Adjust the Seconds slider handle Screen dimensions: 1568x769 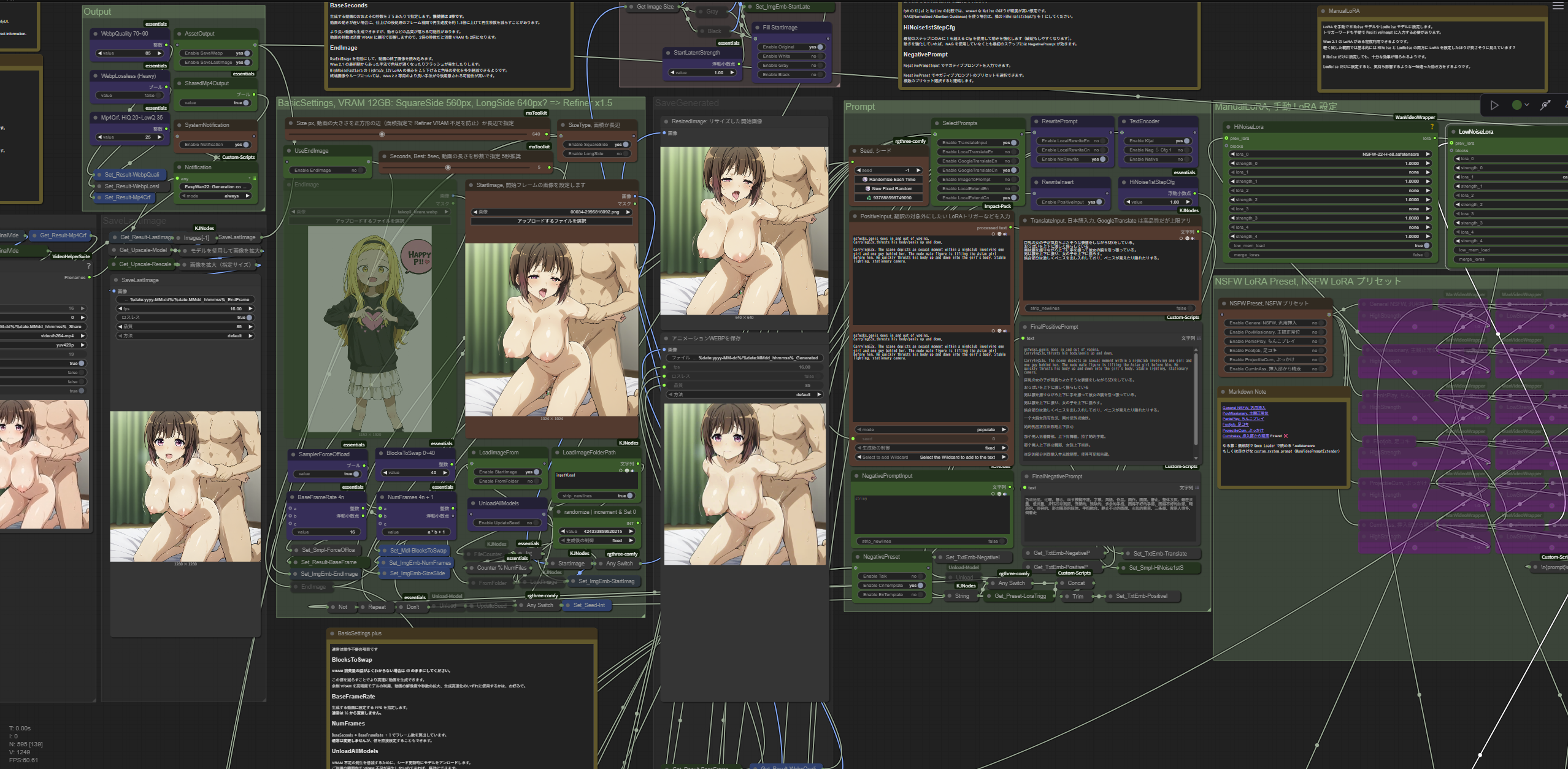pos(448,167)
